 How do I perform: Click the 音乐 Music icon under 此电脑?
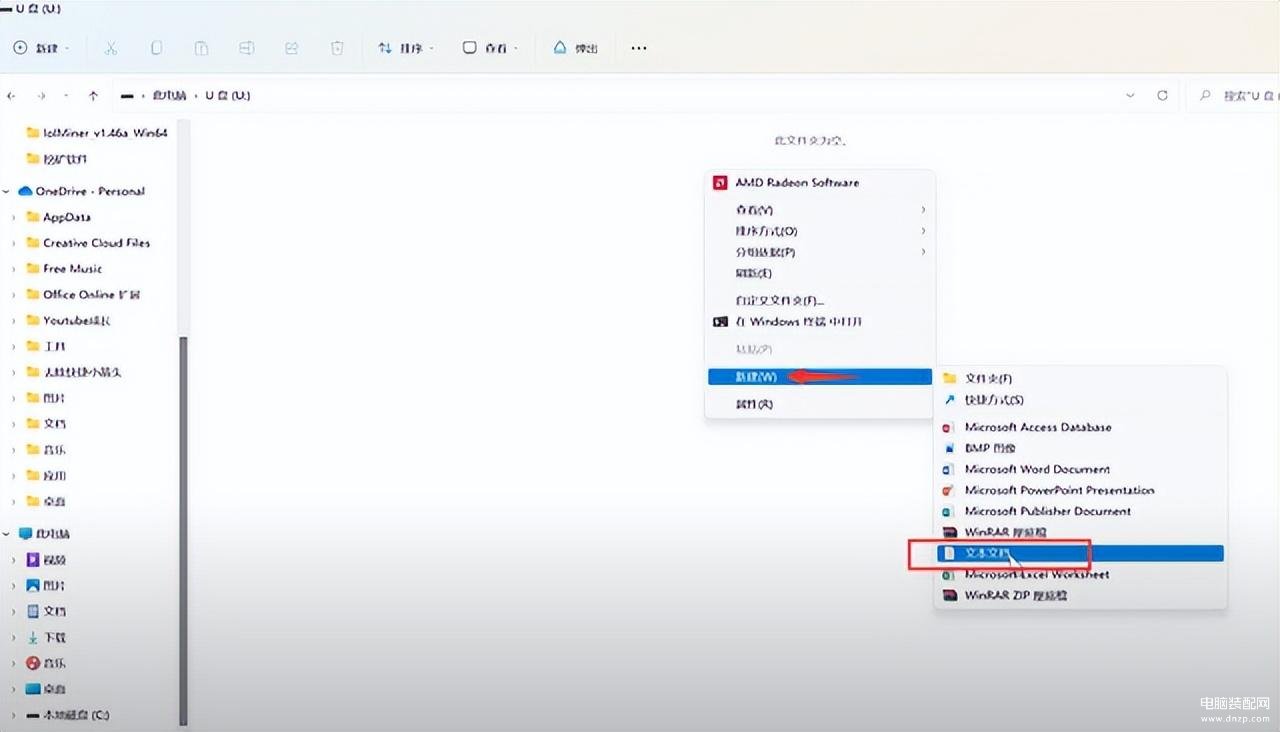[33, 663]
